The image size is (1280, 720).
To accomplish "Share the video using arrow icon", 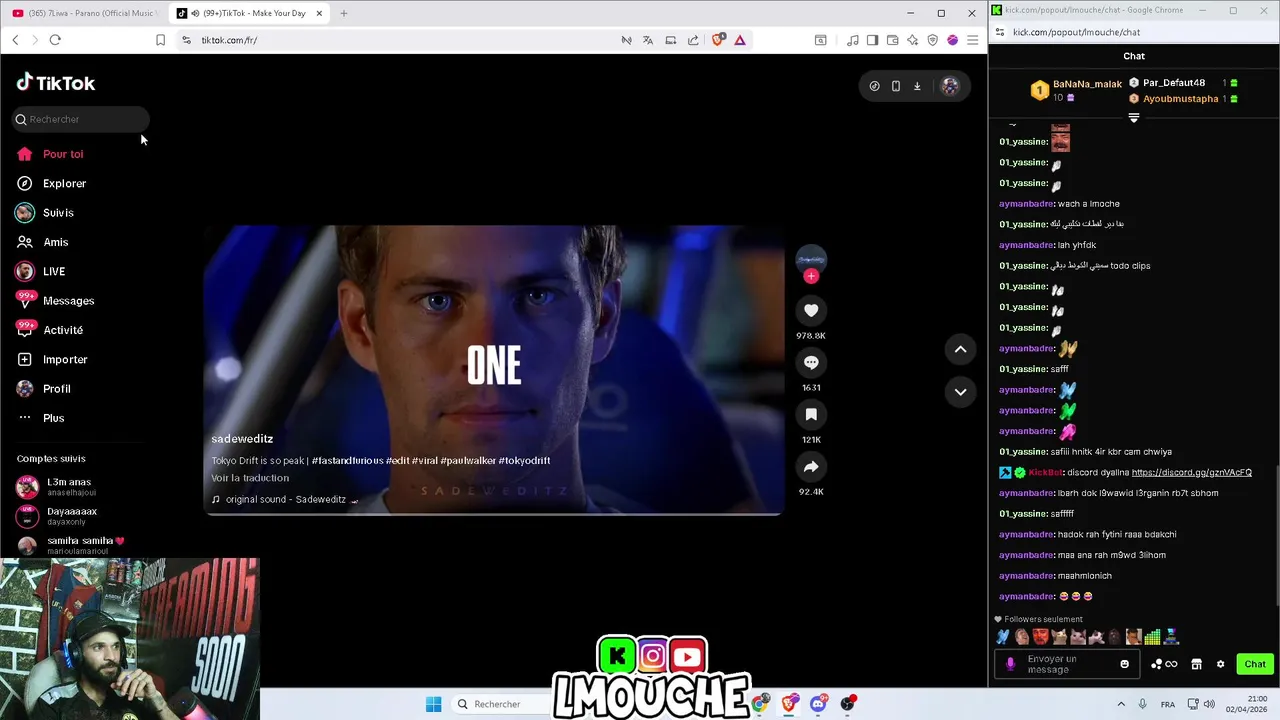I will coord(811,466).
